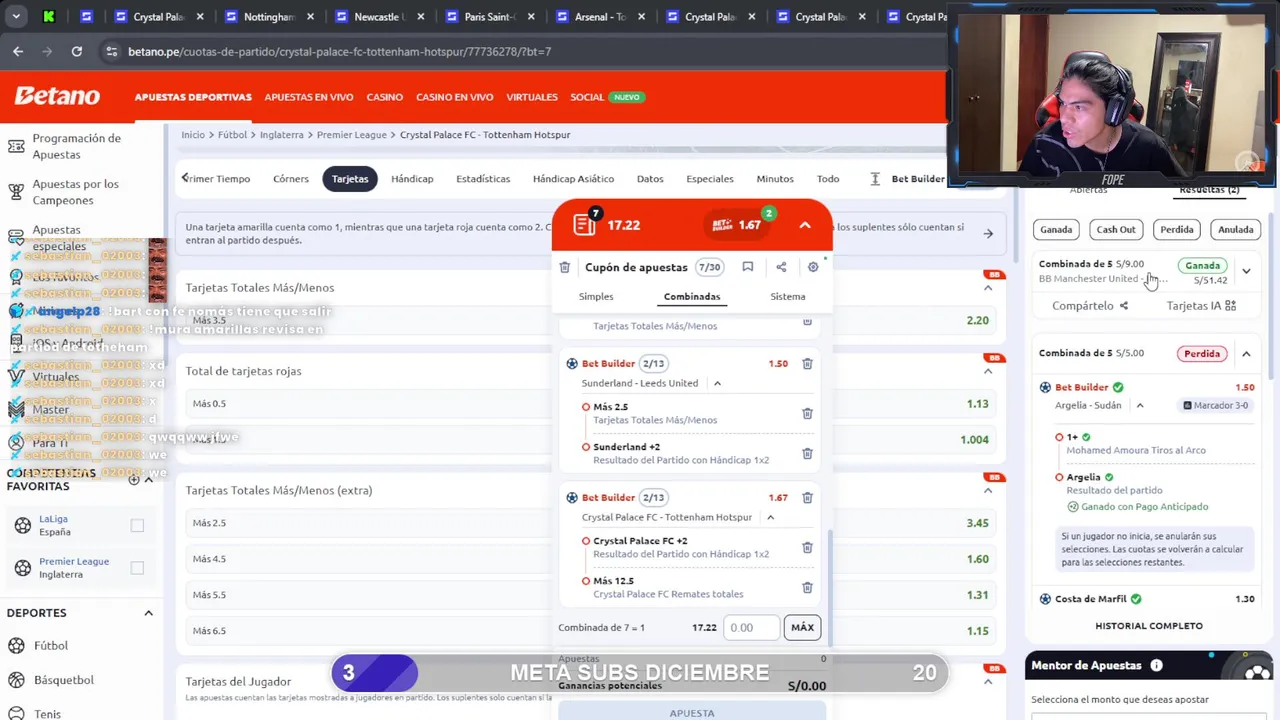The height and width of the screenshot is (720, 1280).
Task: Click the APUESTA place bet button
Action: (x=692, y=711)
